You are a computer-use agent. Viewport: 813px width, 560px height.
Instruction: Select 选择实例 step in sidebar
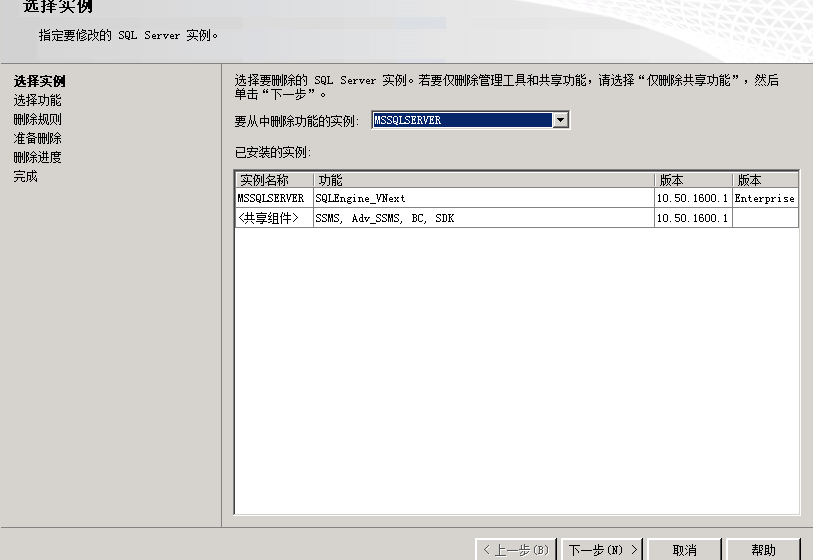(x=39, y=81)
